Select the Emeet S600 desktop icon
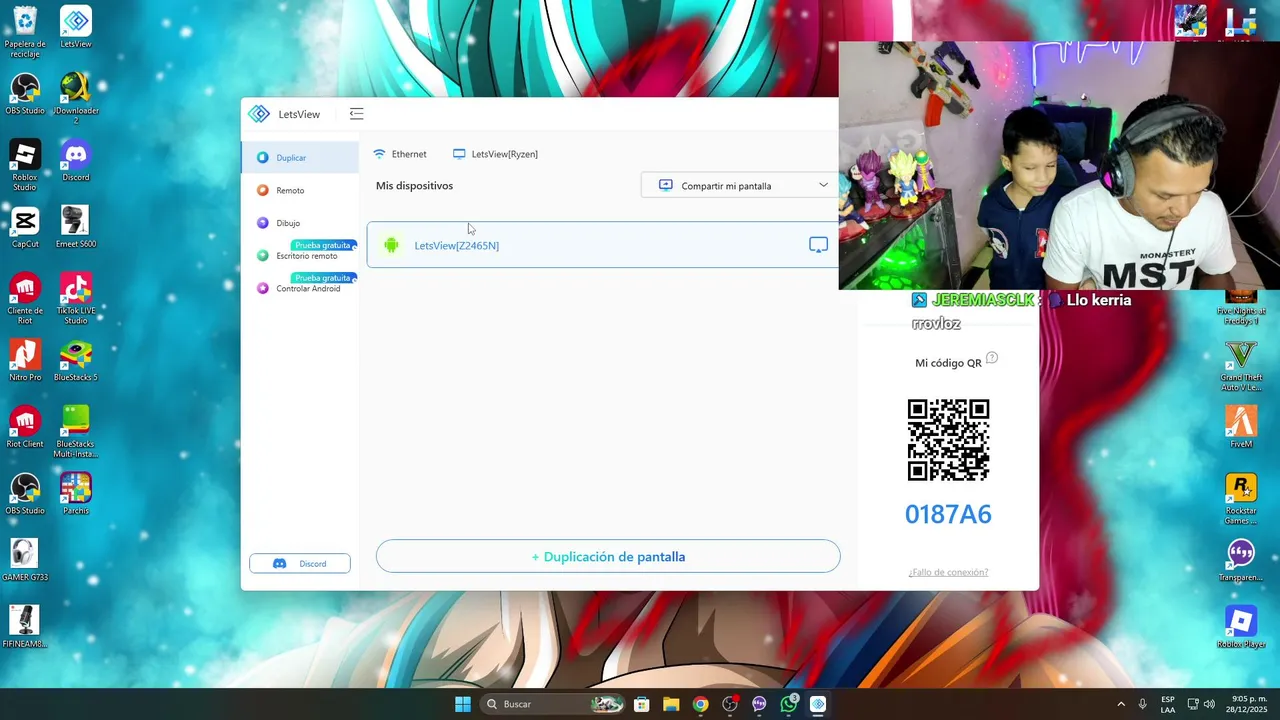Viewport: 1280px width, 720px height. [x=75, y=227]
